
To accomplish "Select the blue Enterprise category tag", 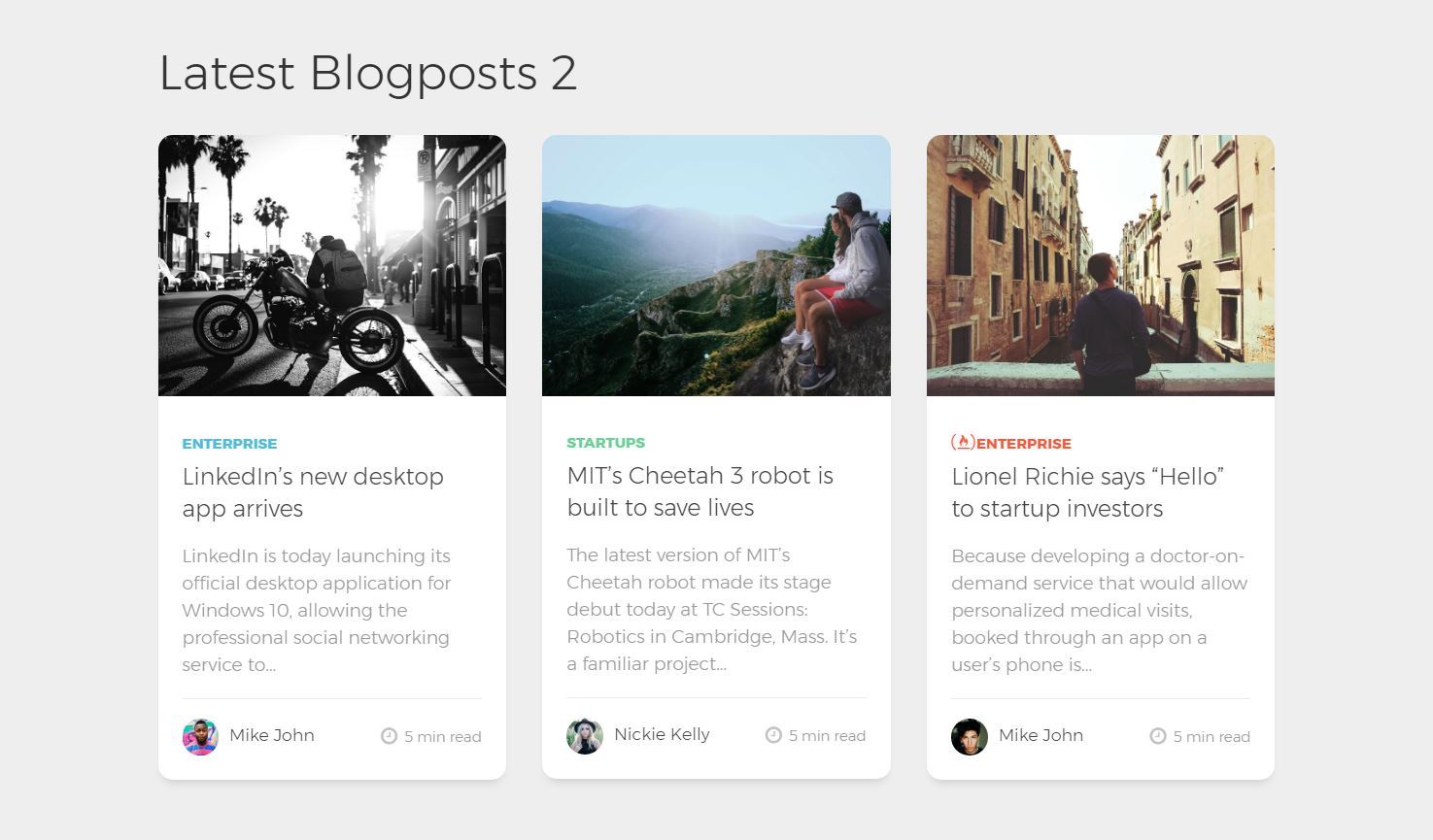I will click(229, 444).
